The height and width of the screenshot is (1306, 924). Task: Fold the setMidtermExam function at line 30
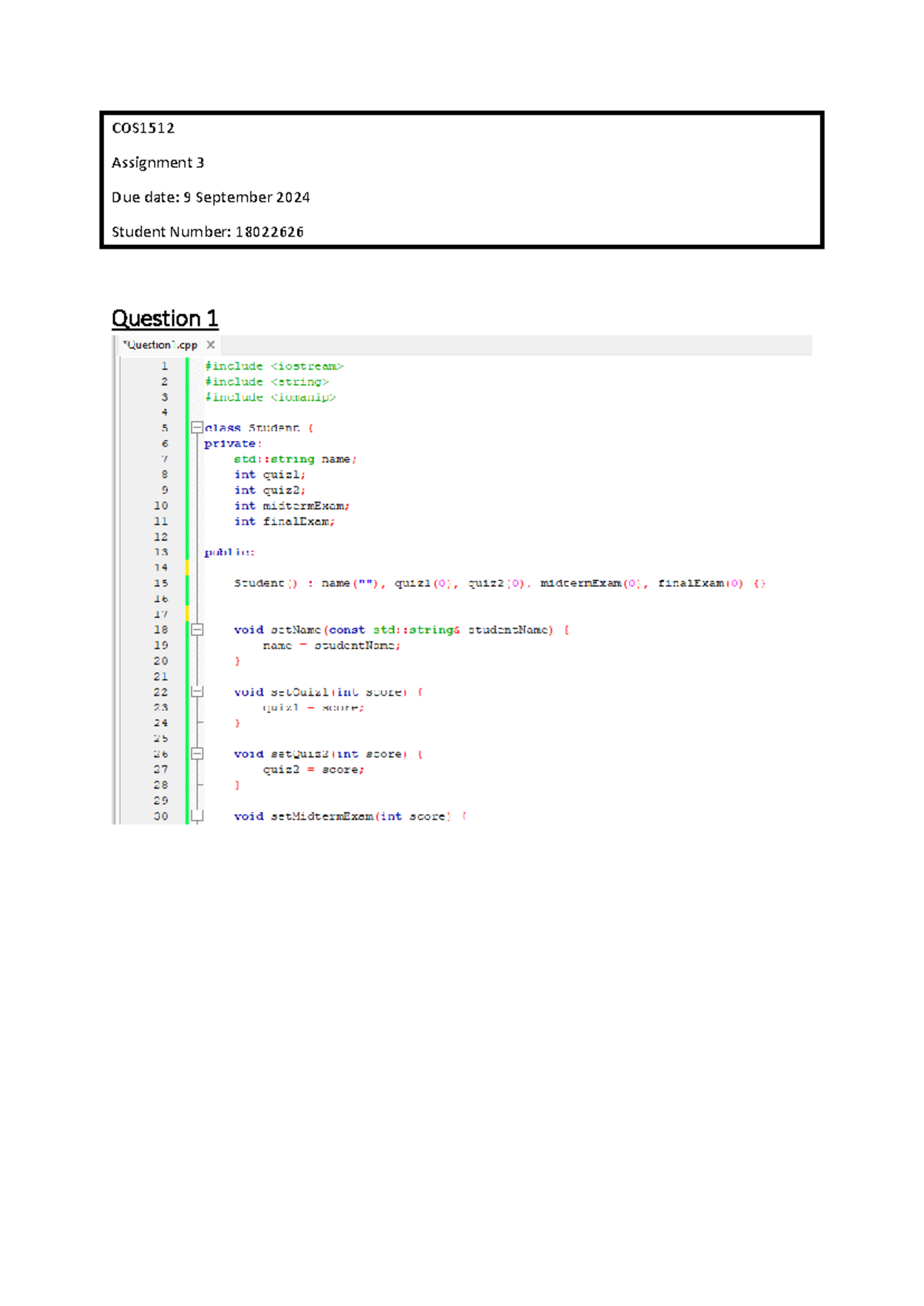pyautogui.click(x=197, y=815)
